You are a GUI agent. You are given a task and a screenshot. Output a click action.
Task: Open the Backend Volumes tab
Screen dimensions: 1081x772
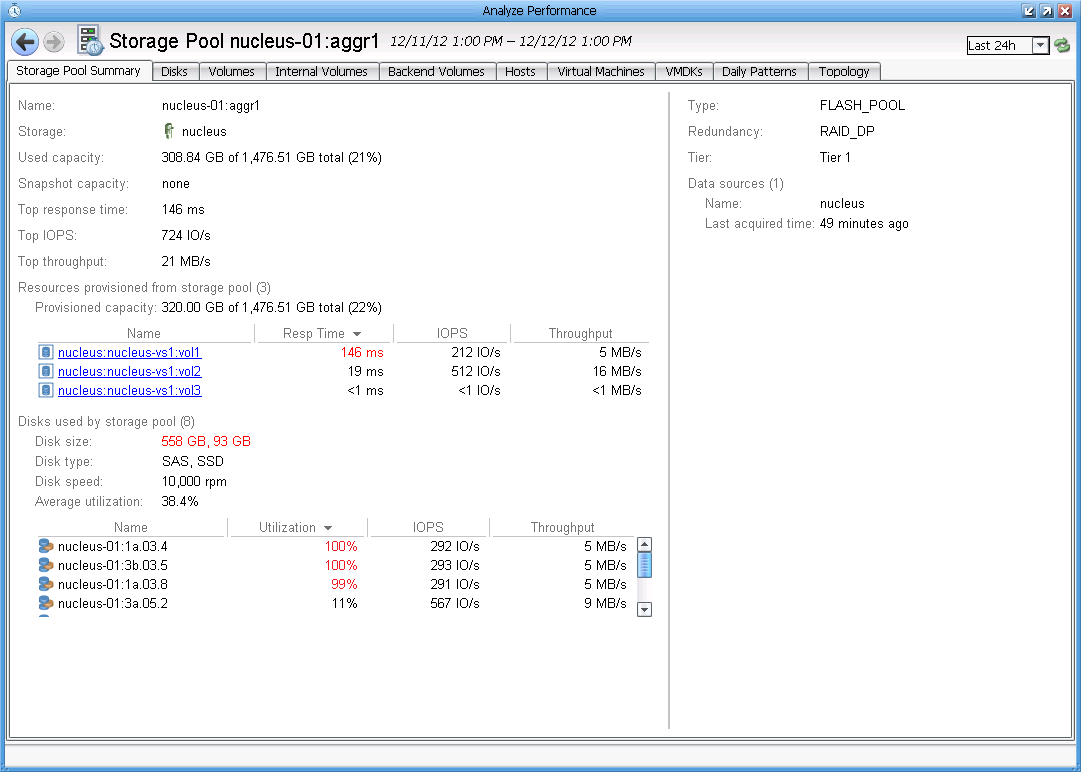pos(436,72)
